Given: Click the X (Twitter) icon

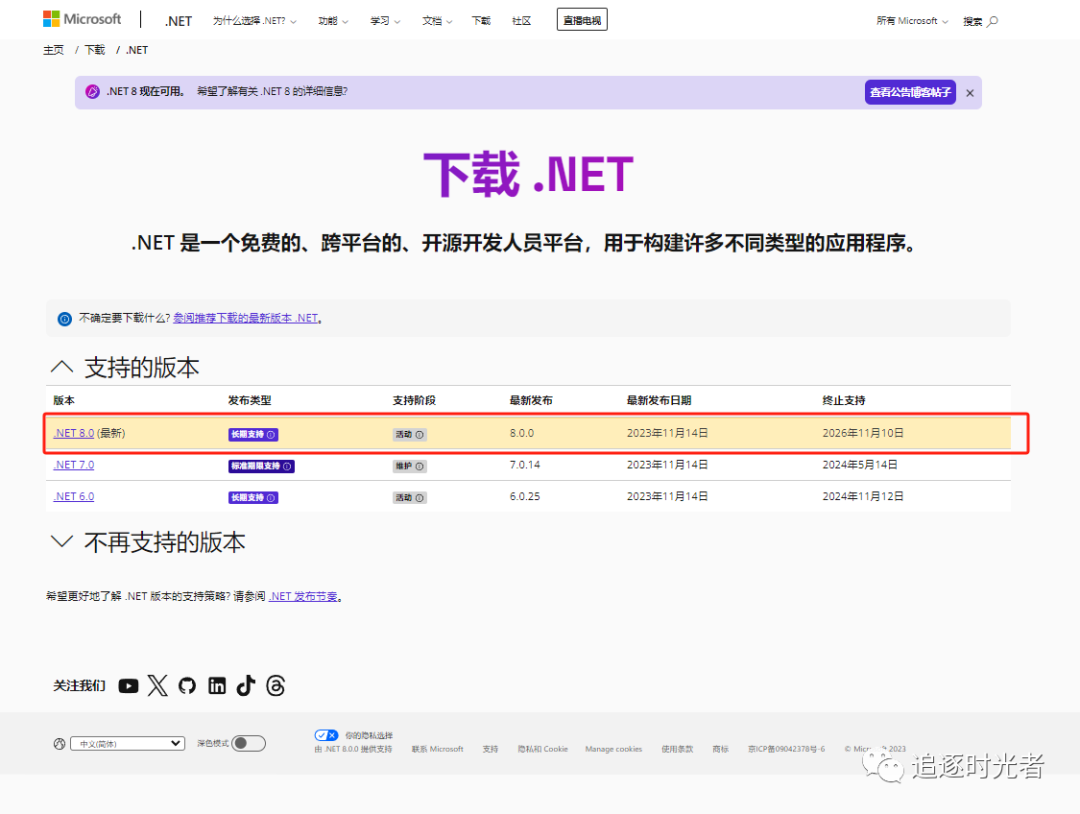Looking at the screenshot, I should pyautogui.click(x=158, y=685).
